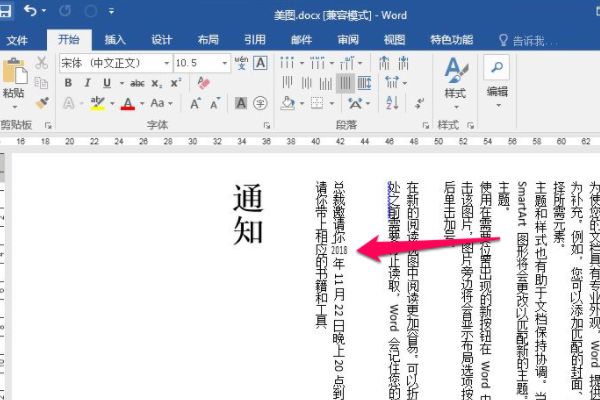Apply strikethrough with the abc icon
The height and width of the screenshot is (400, 600).
[137, 83]
